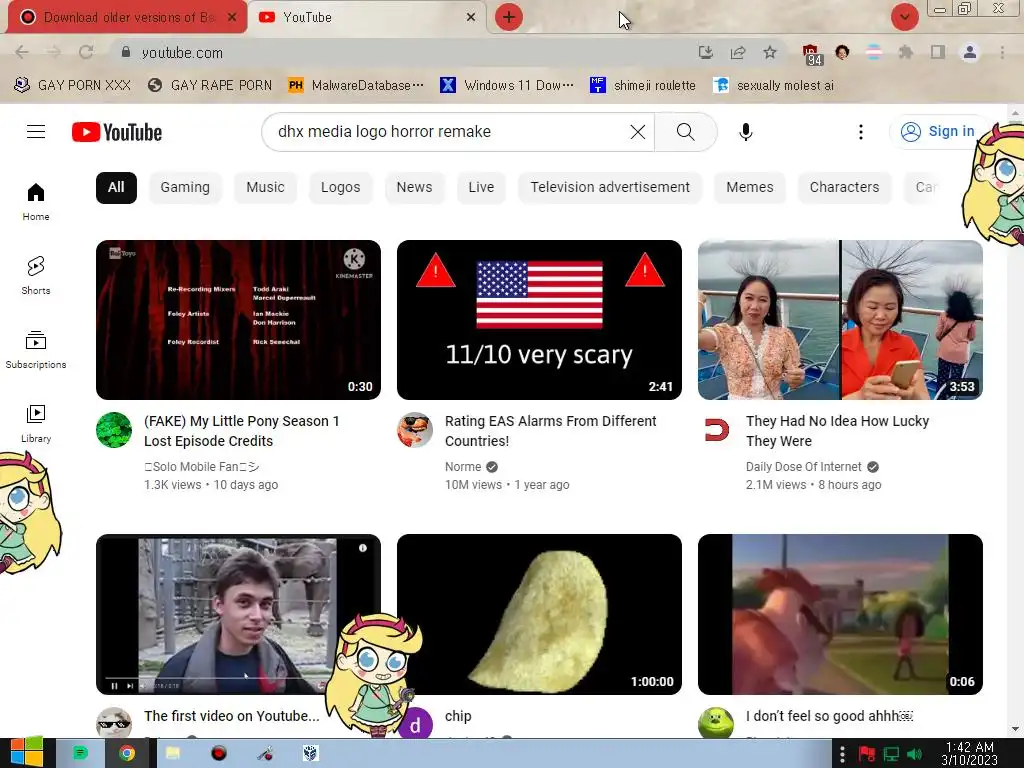Viewport: 1024px width, 768px height.
Task: Start voice search with the microphone
Action: (746, 132)
